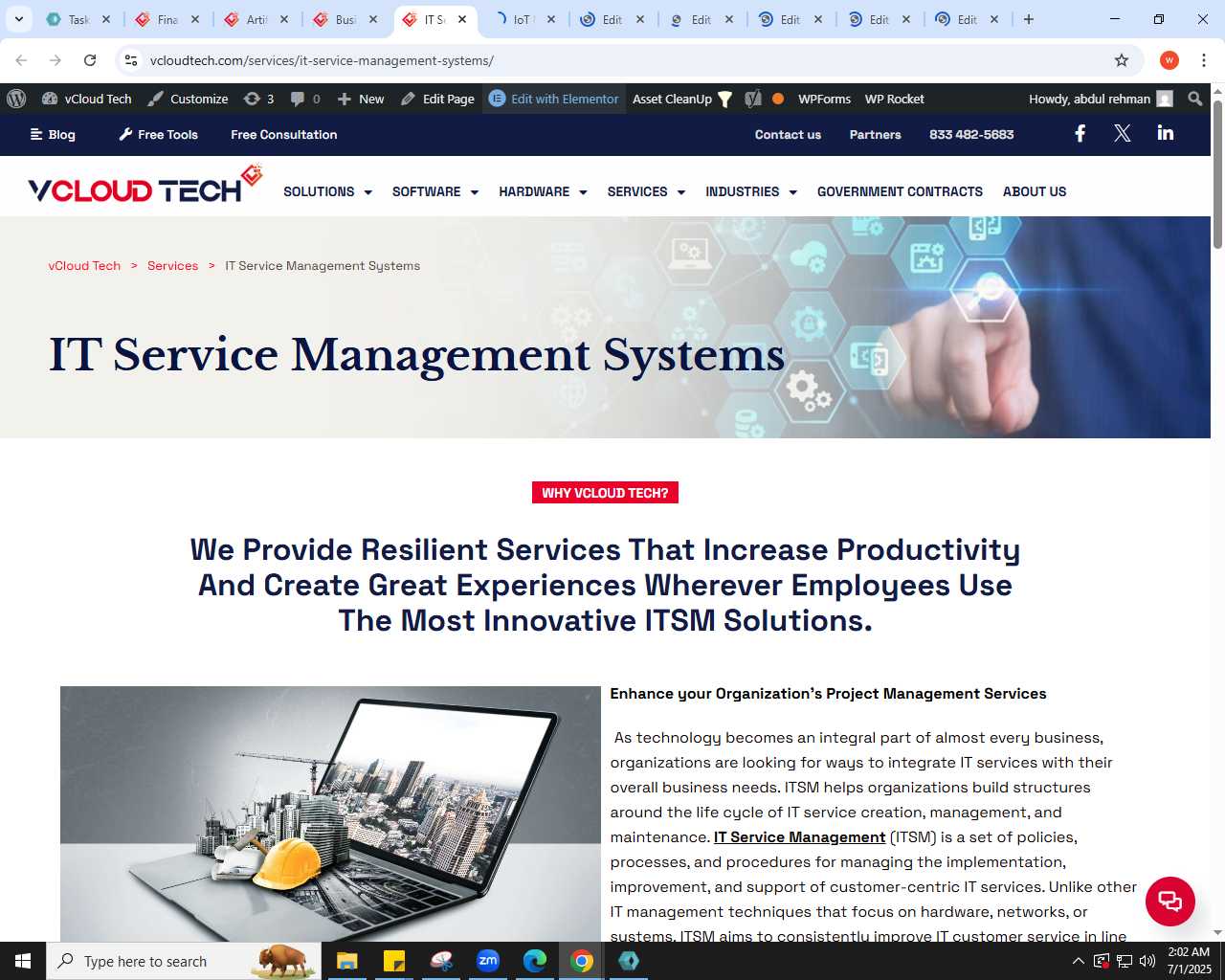Expand the INDUSTRIES dropdown menu

pos(751,191)
